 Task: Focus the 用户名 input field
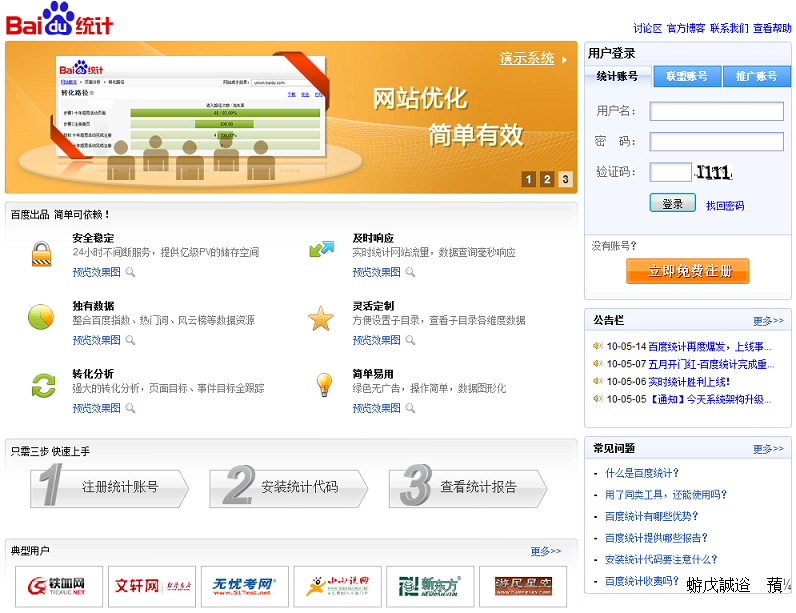tap(716, 111)
